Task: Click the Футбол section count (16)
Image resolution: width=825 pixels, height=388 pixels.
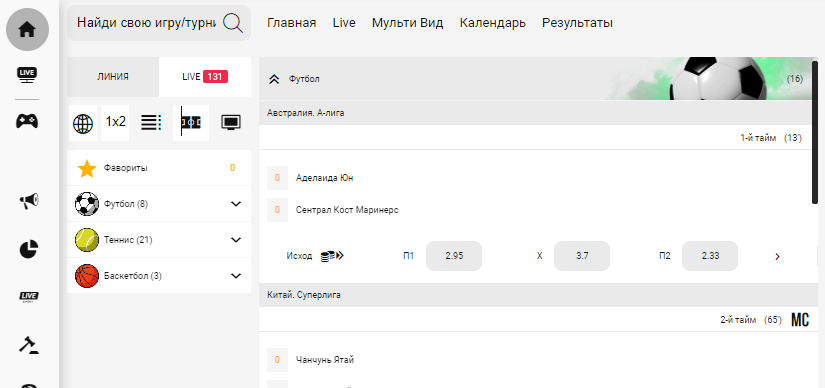Action: [795, 79]
